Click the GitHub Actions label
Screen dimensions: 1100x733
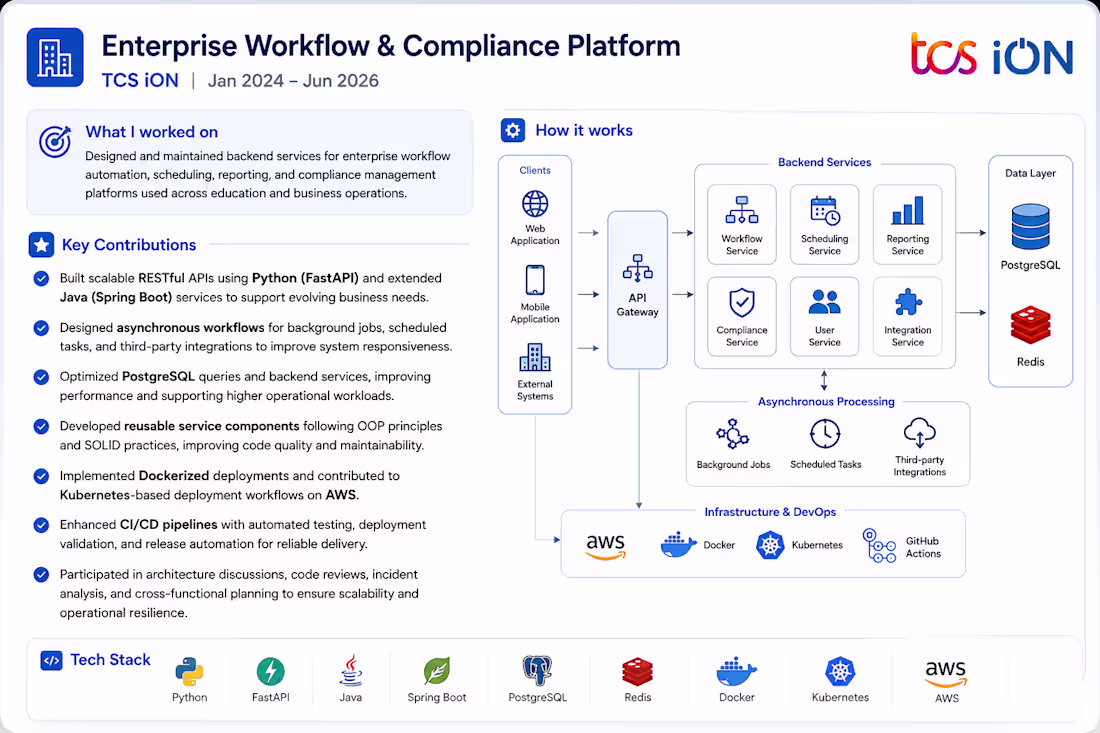coord(923,547)
